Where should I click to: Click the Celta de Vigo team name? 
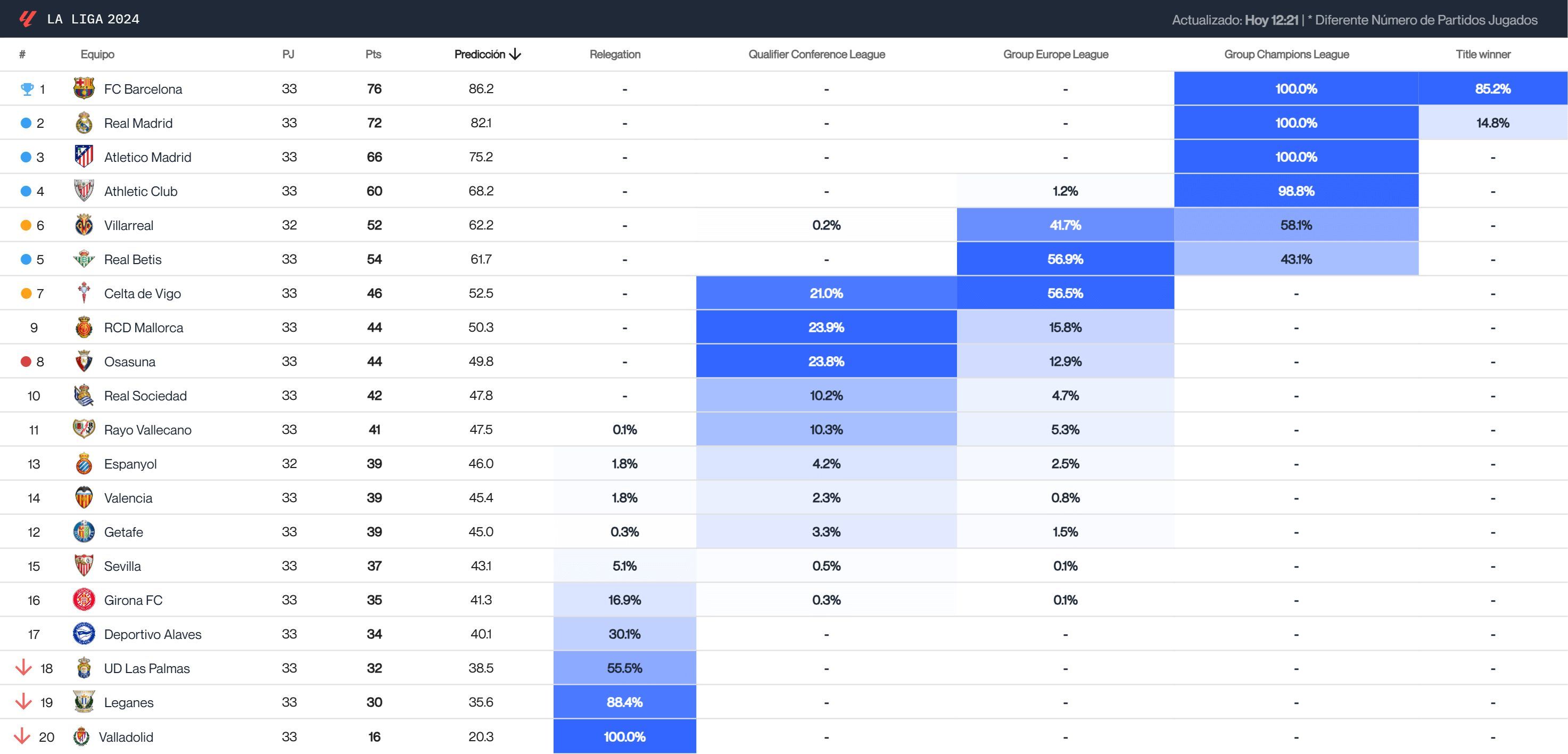click(x=143, y=293)
